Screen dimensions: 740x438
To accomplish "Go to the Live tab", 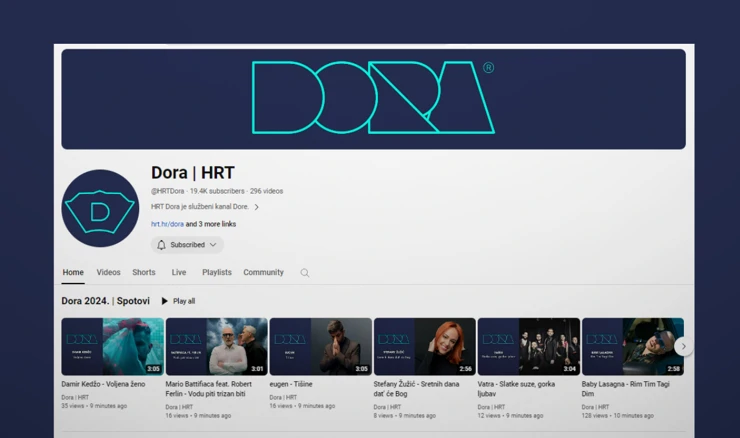I will click(x=179, y=272).
